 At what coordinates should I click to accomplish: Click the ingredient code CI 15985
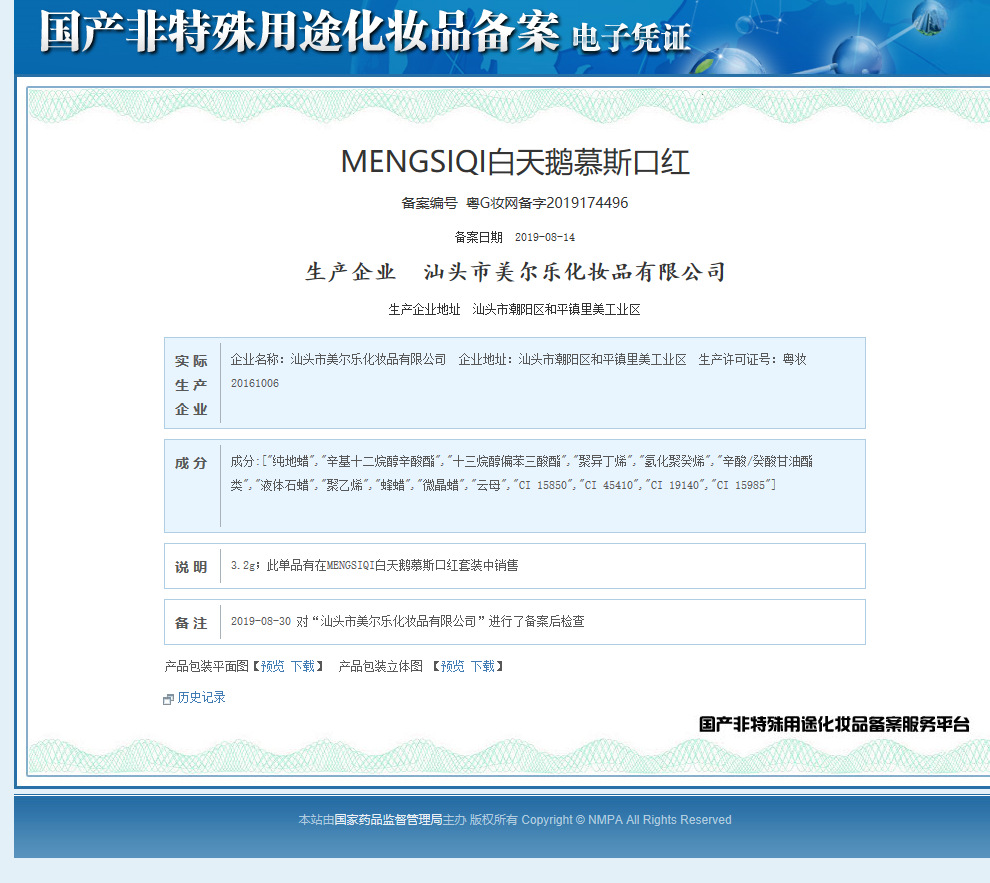[x=741, y=485]
